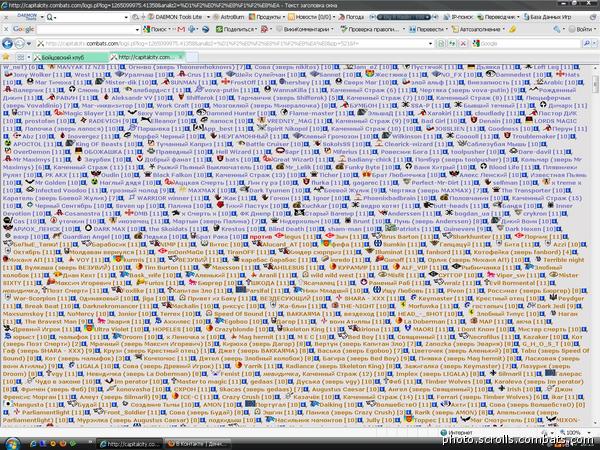The width and height of the screenshot is (600, 450).
Task: Open the Переводчик toolbar menu
Action: [499, 17]
